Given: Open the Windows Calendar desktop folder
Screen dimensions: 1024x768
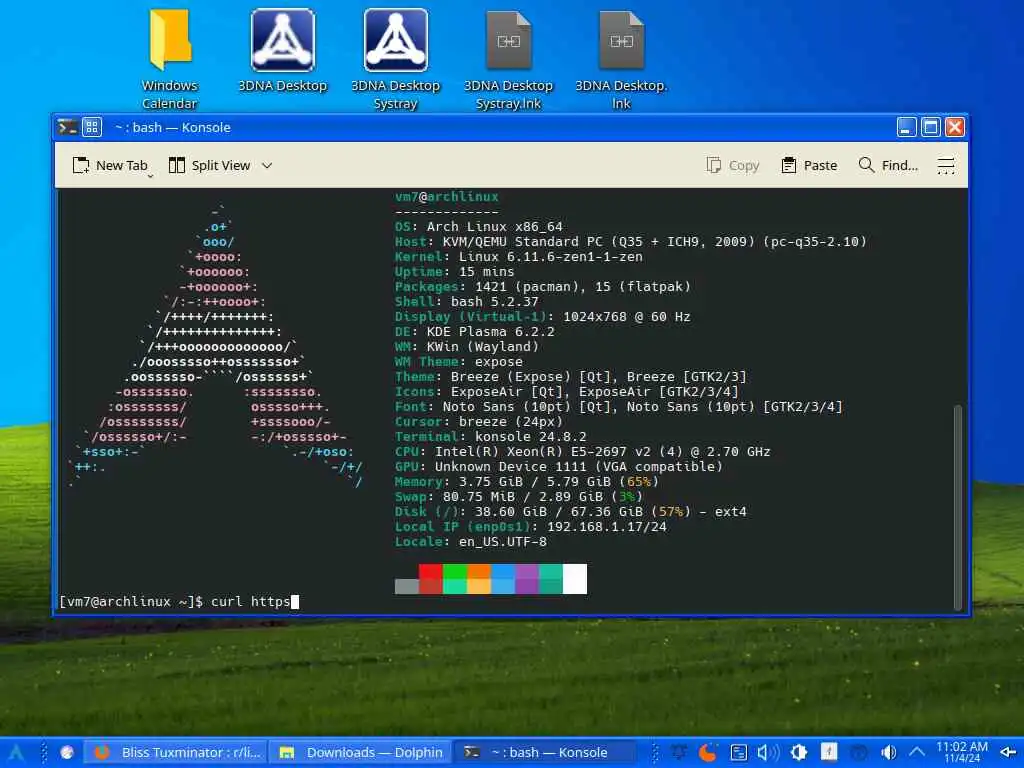Looking at the screenshot, I should coord(170,60).
